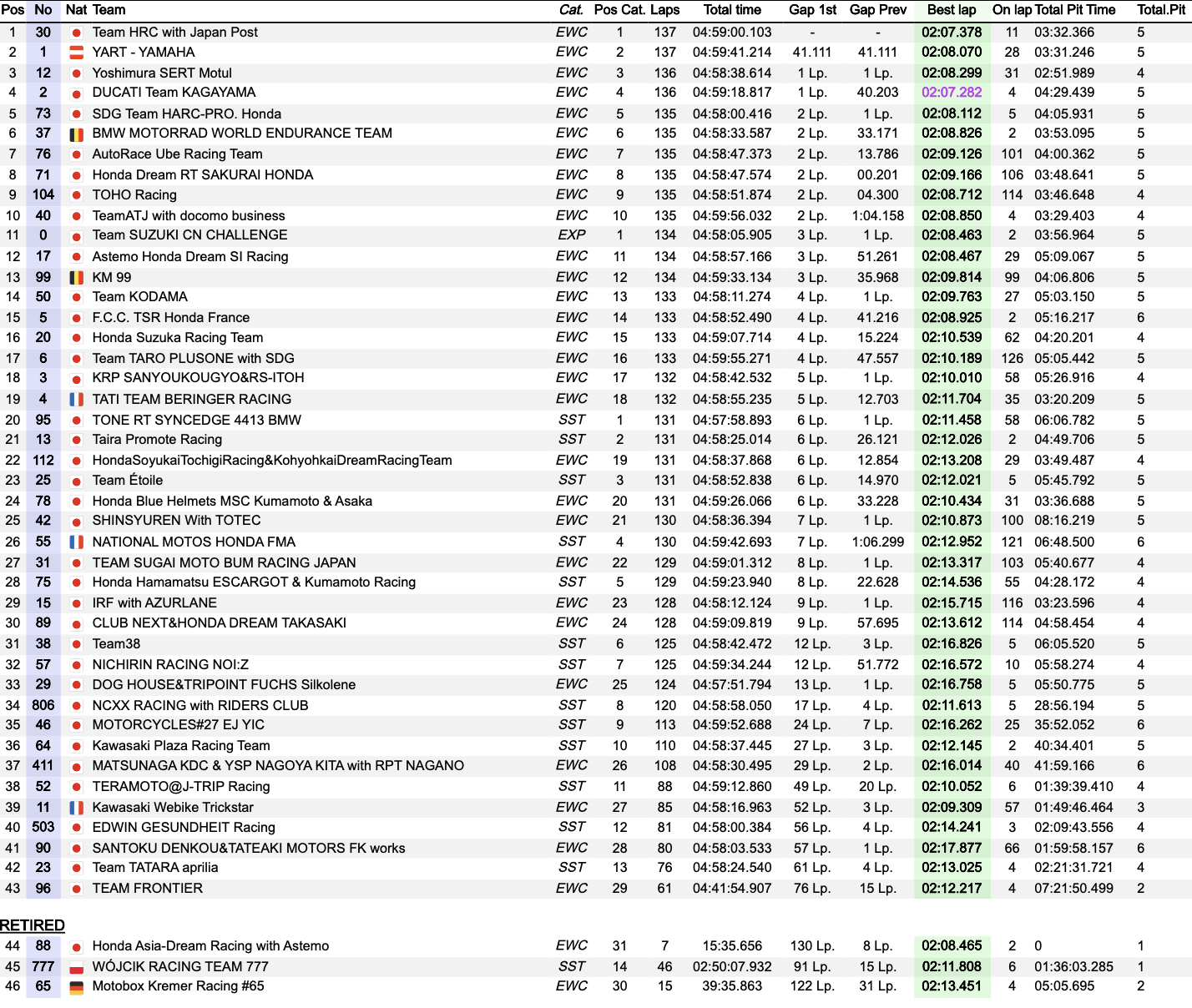The width and height of the screenshot is (1192, 1008).
Task: Open the DUCATI Team KAGAYAMA entry
Action: click(x=174, y=93)
